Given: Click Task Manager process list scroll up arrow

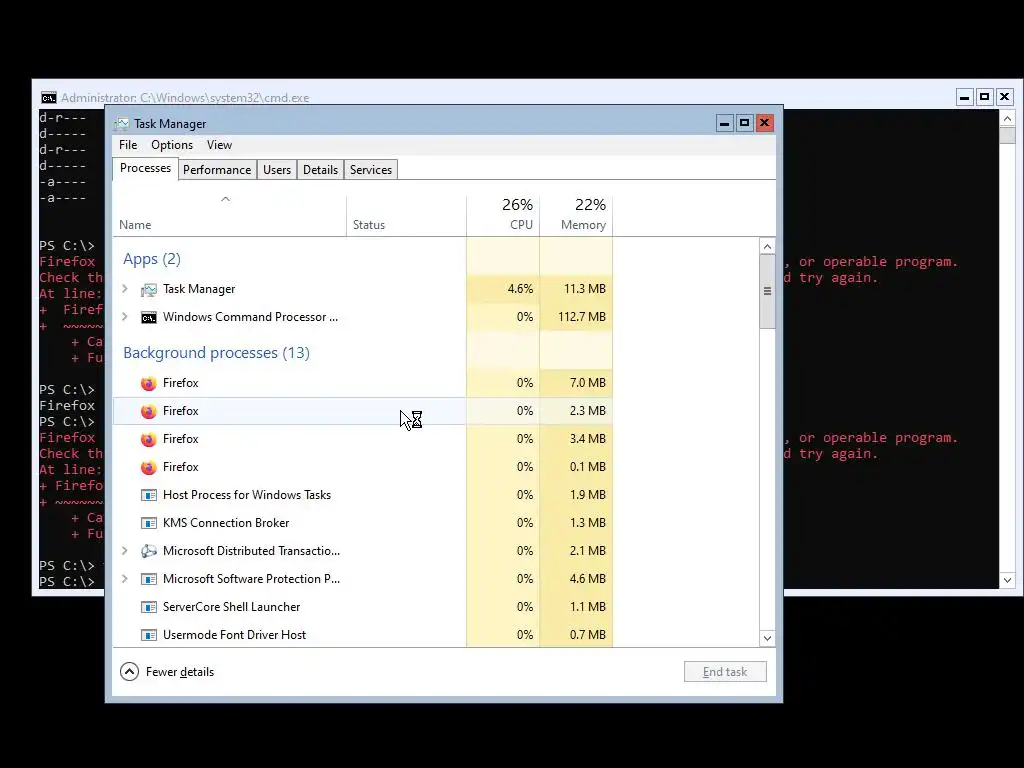Looking at the screenshot, I should pyautogui.click(x=767, y=246).
